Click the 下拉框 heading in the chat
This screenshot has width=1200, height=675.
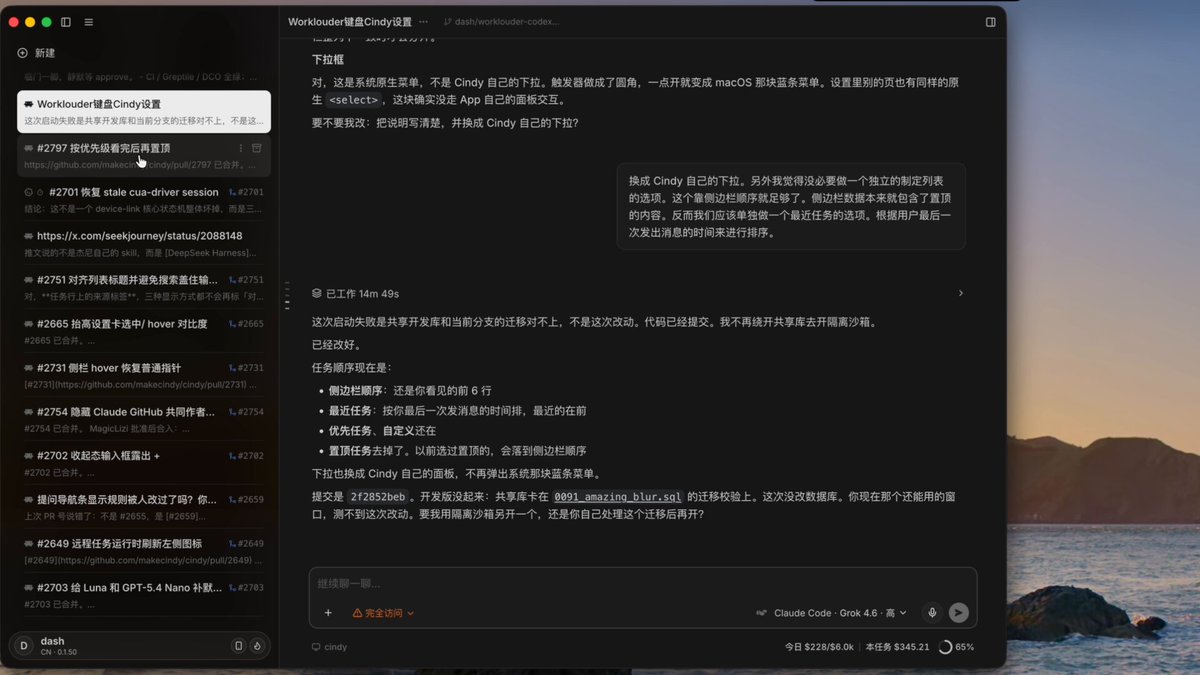tap(328, 59)
